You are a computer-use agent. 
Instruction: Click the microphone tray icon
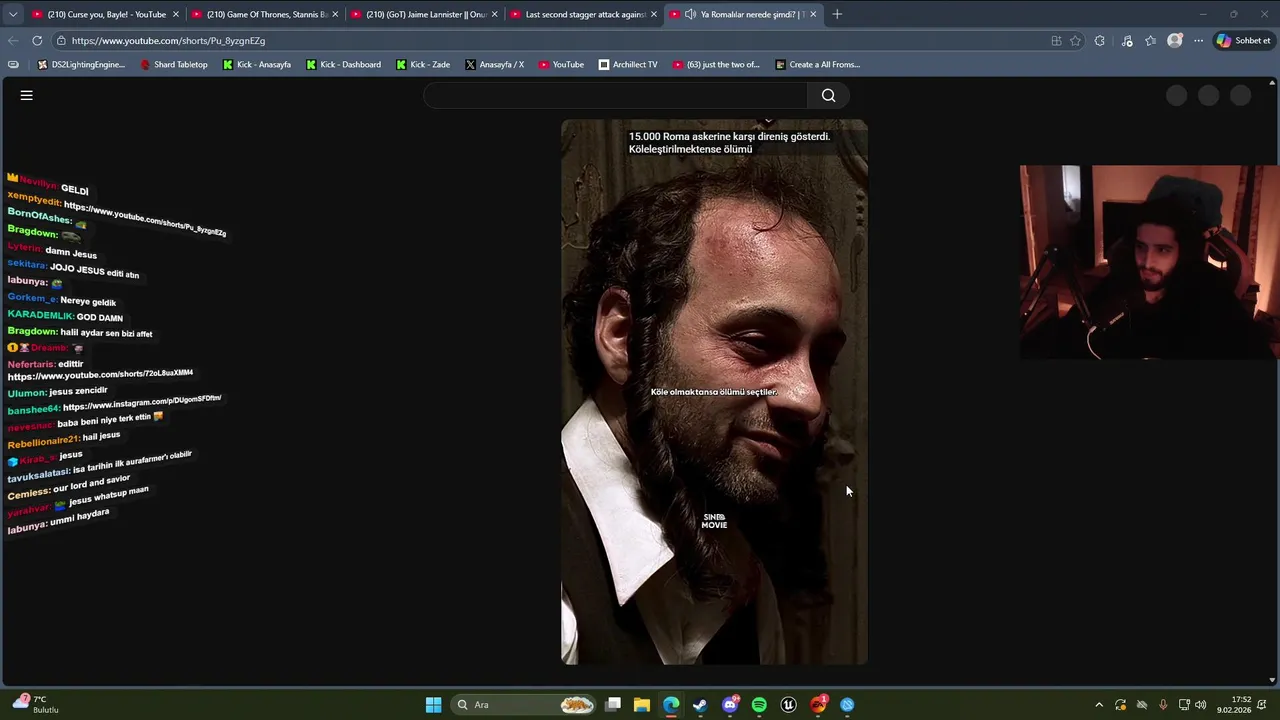pyautogui.click(x=1162, y=705)
